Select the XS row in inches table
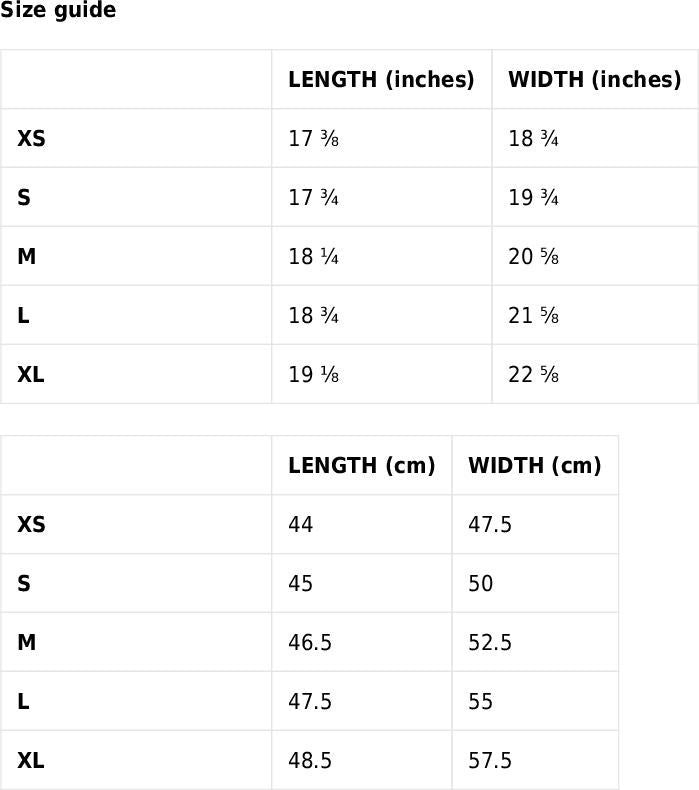The image size is (699, 790). [x=31, y=139]
